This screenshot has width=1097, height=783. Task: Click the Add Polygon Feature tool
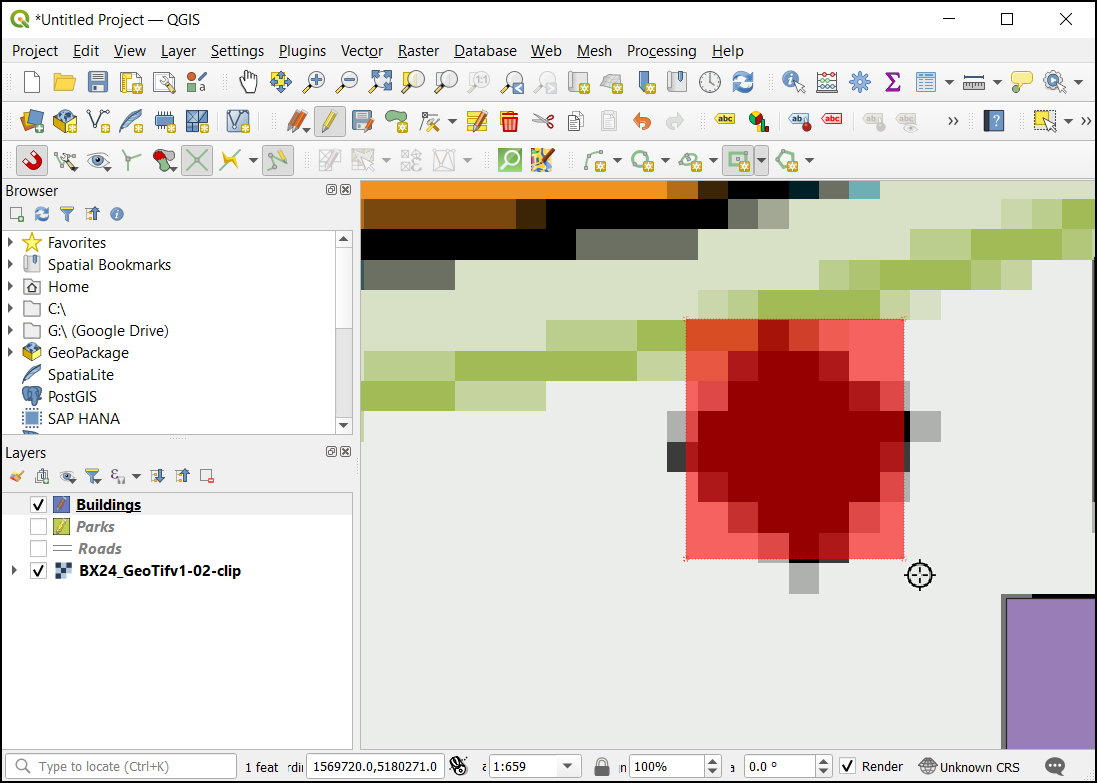[396, 121]
